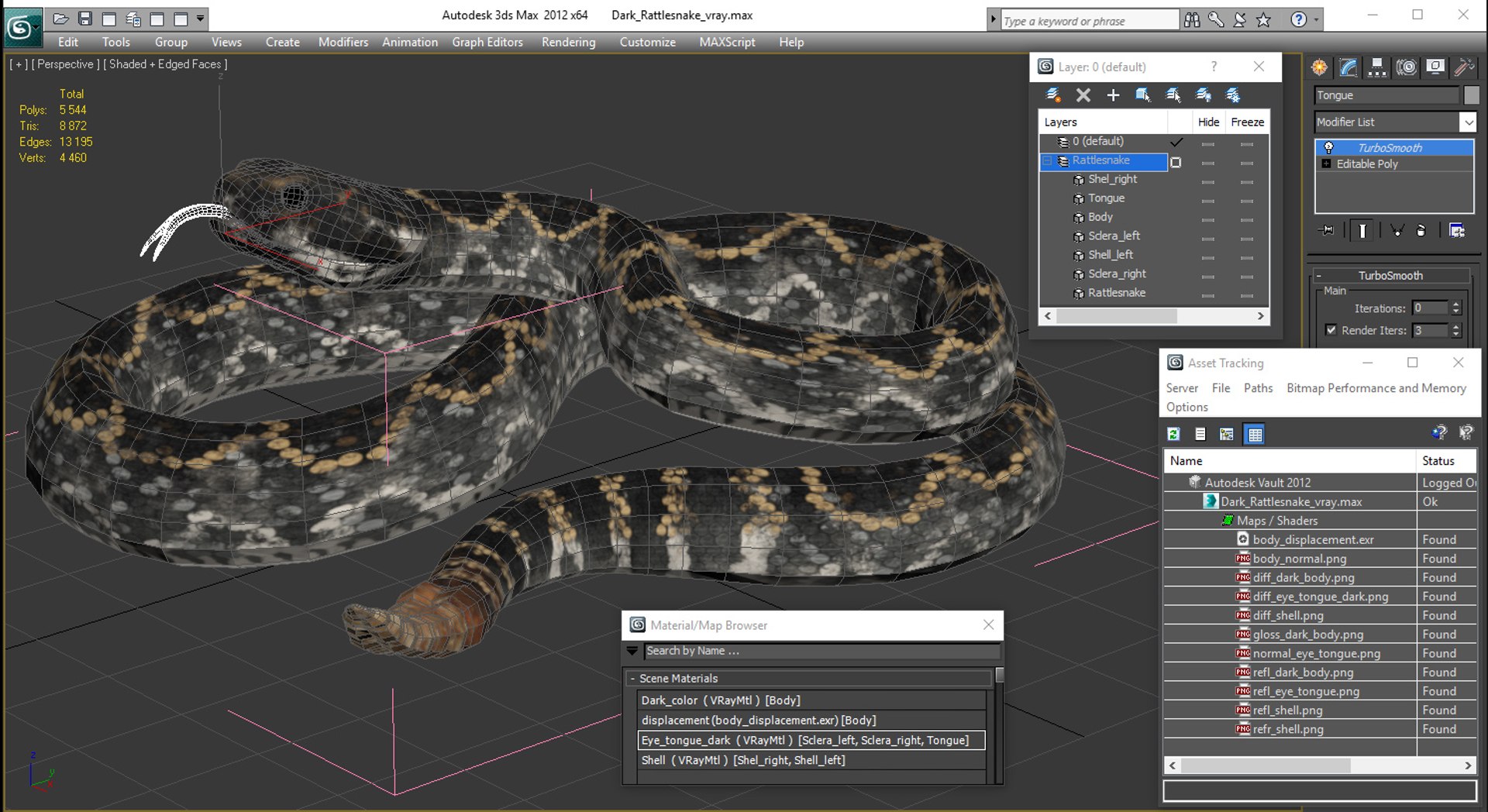Open the Create tab sun icon in command panel

pos(1319,67)
